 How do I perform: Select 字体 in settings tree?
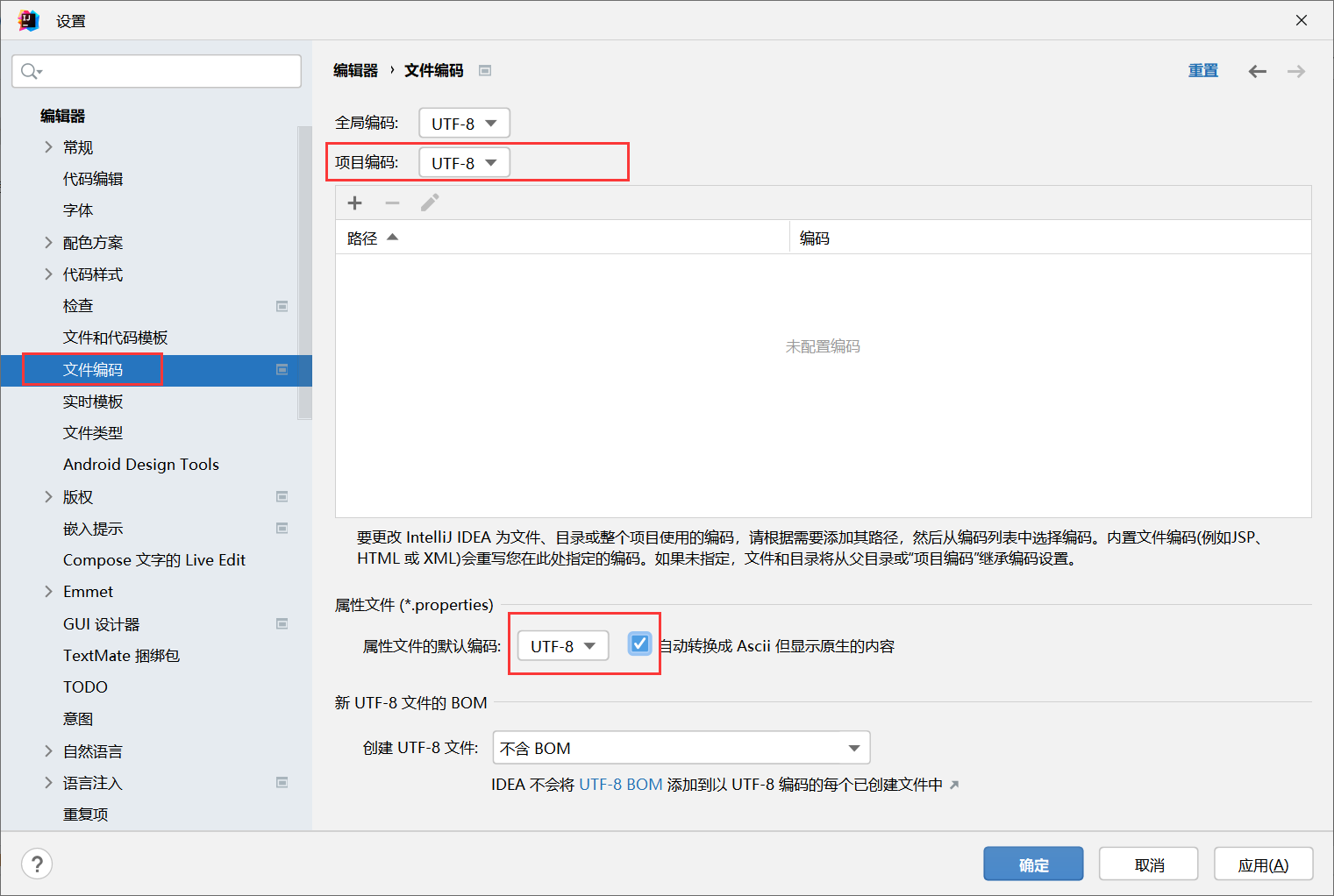coord(78,210)
